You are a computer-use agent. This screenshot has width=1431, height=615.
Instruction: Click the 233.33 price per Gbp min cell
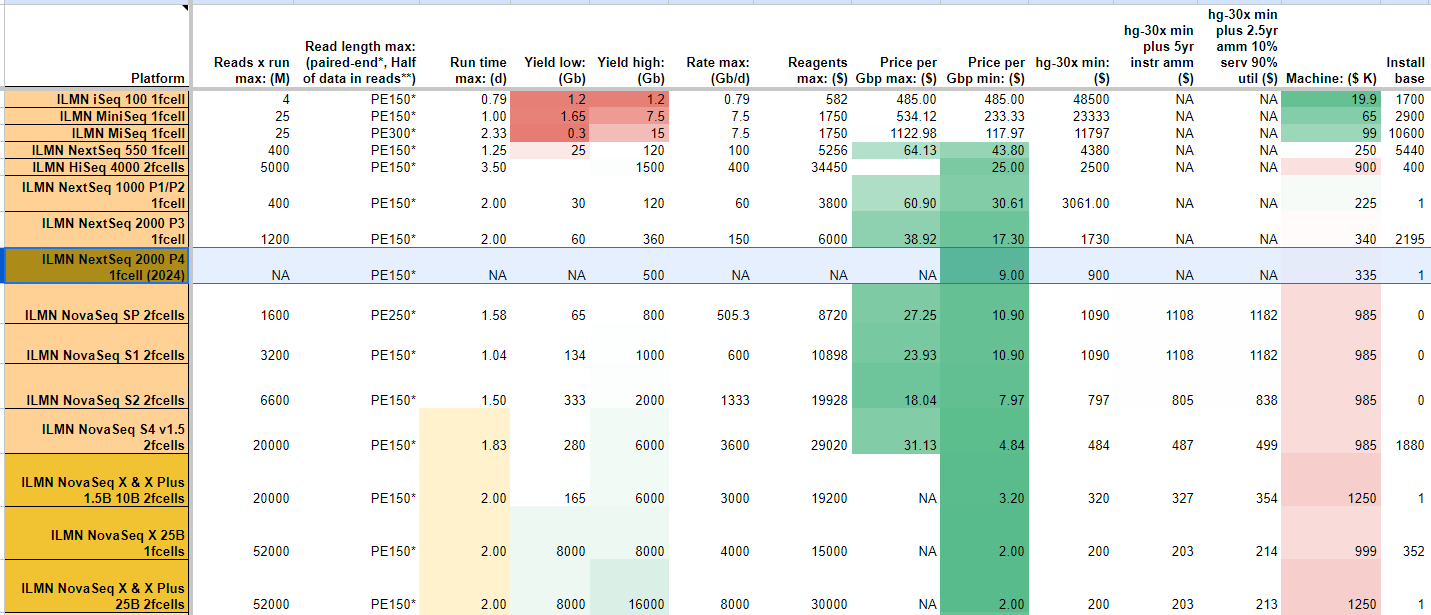985,116
